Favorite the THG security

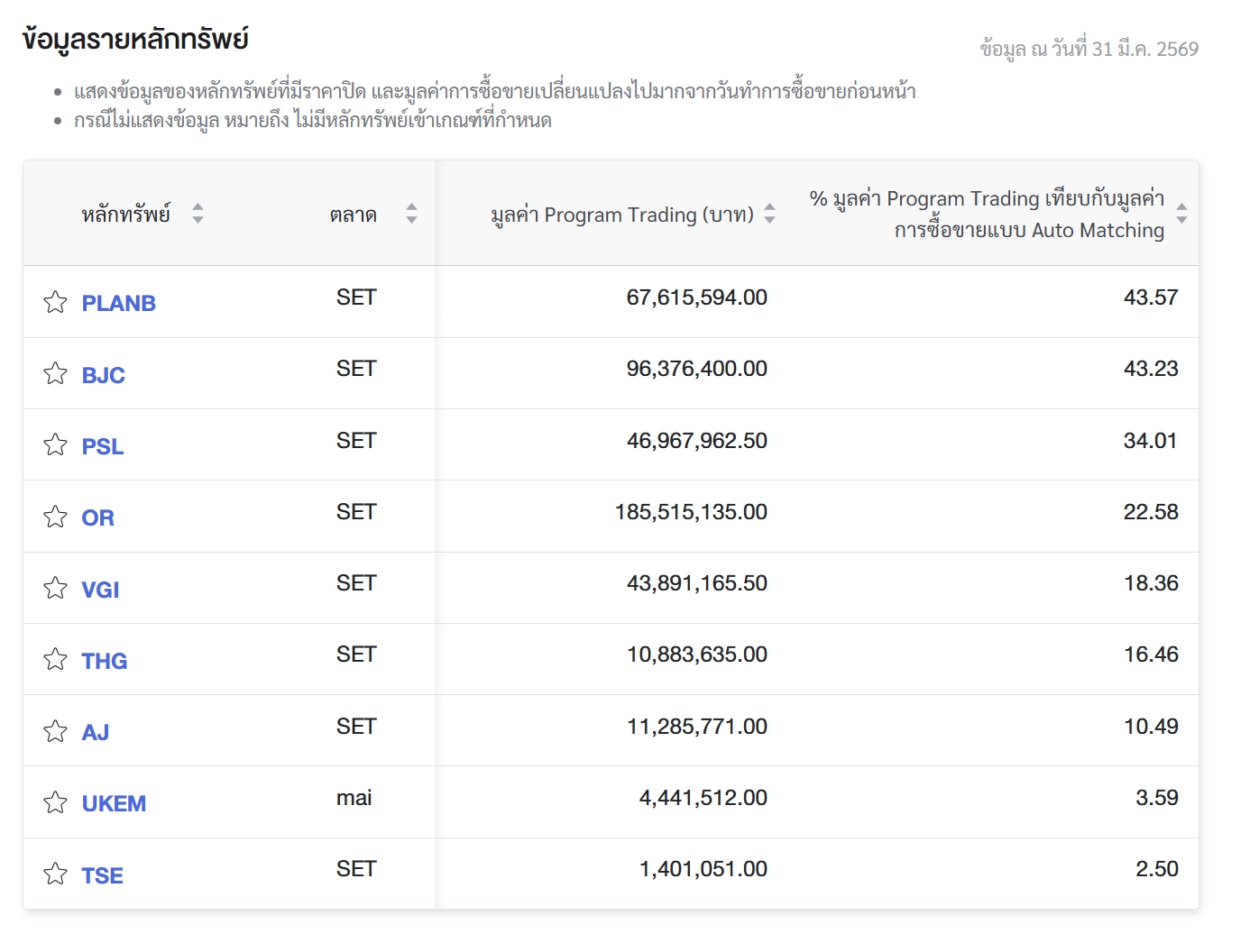[55, 659]
